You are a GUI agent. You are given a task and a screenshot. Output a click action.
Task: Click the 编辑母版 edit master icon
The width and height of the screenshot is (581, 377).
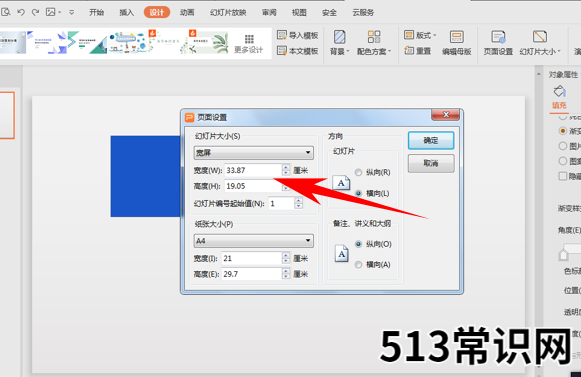456,43
